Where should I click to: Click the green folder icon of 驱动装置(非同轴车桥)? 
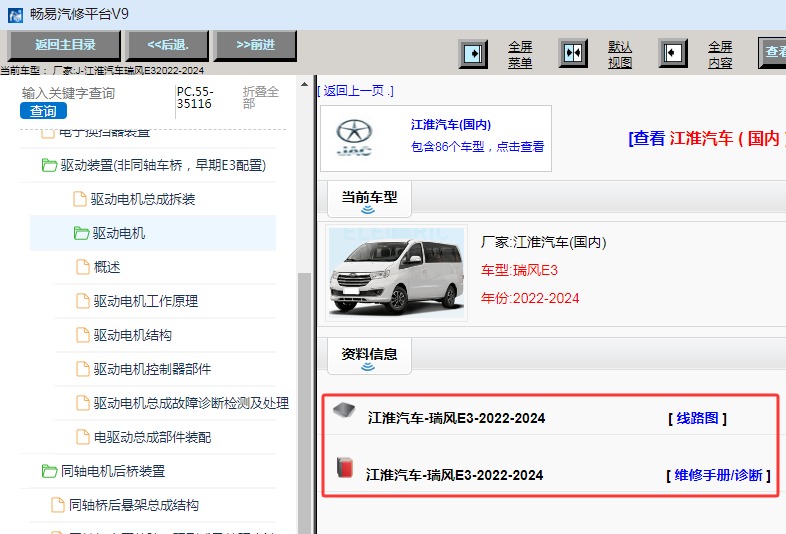pyautogui.click(x=49, y=165)
